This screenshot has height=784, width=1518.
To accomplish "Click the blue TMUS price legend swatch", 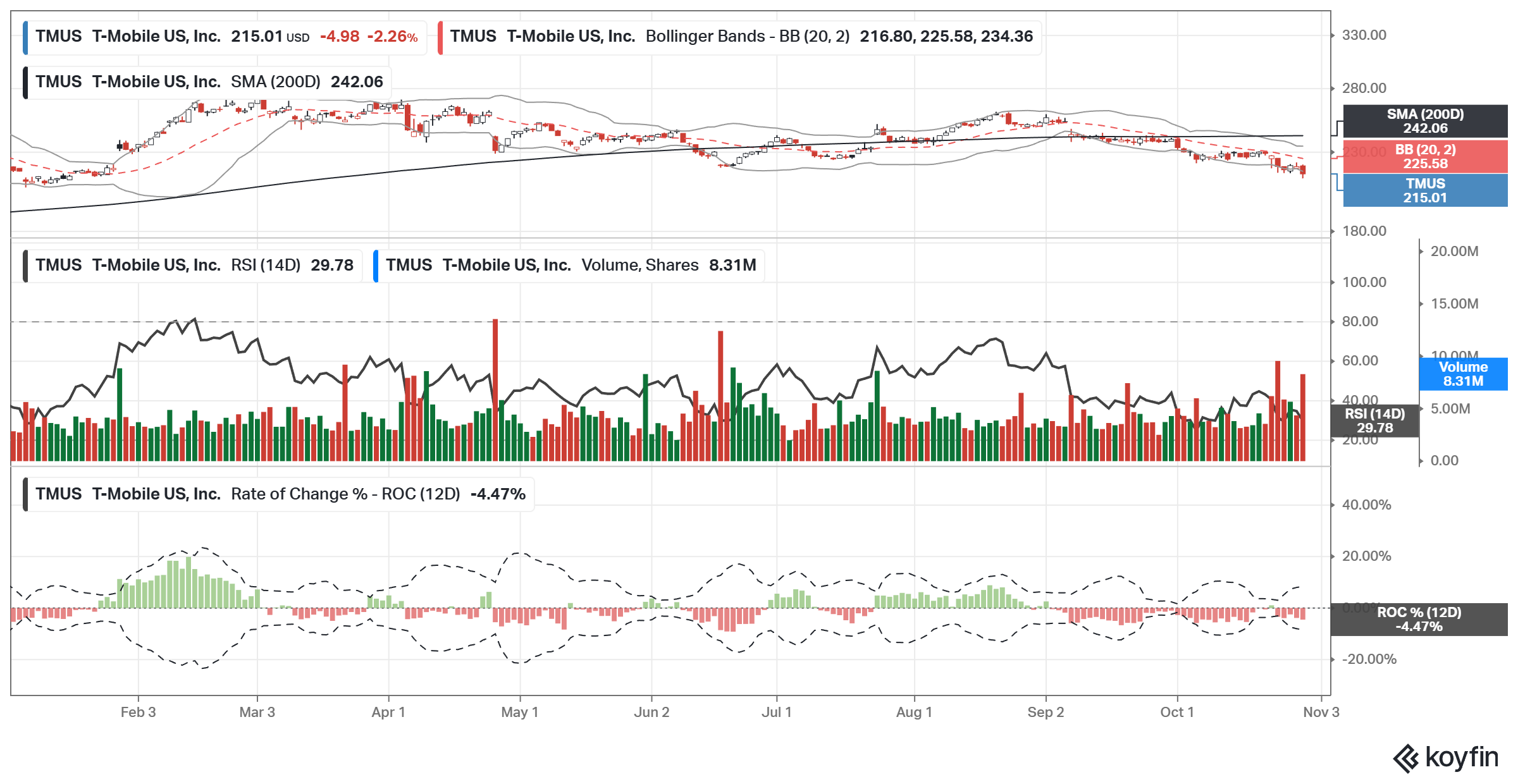I will pos(25,37).
